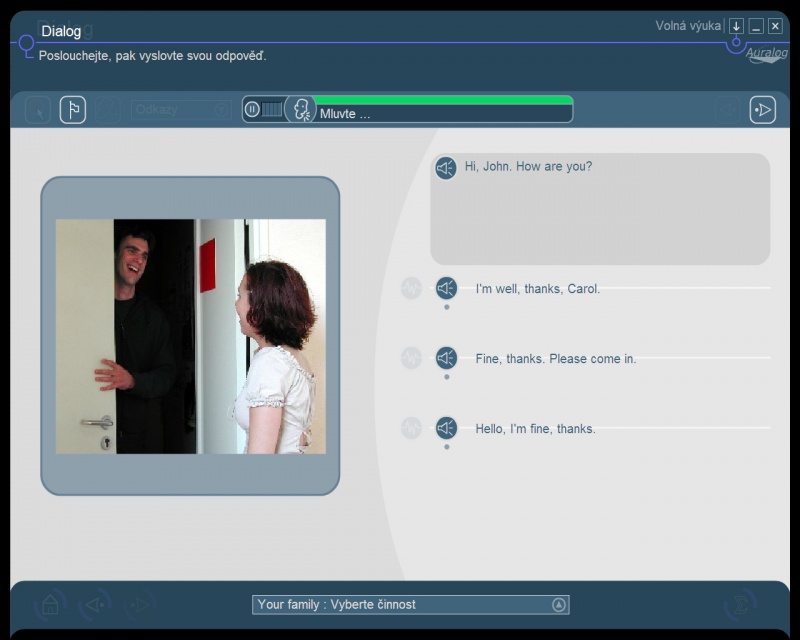This screenshot has width=800, height=640.
Task: Play audio for "Hello, I'm fine, thanks."
Action: coord(446,428)
